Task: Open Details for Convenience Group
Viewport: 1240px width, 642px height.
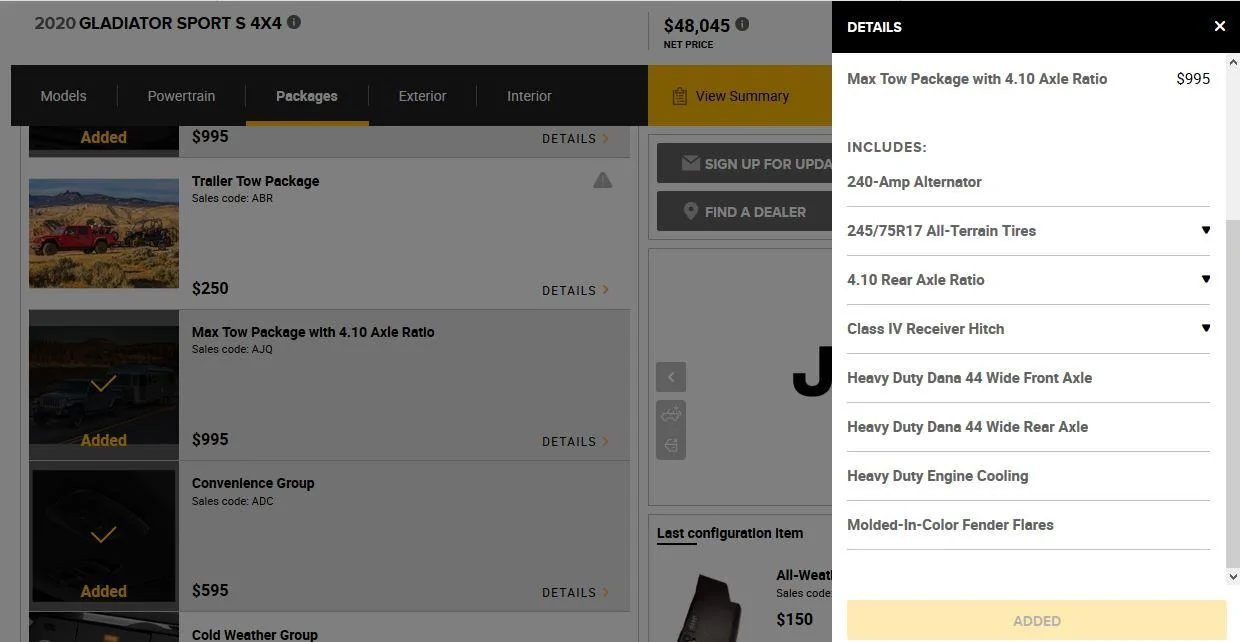Action: click(575, 592)
